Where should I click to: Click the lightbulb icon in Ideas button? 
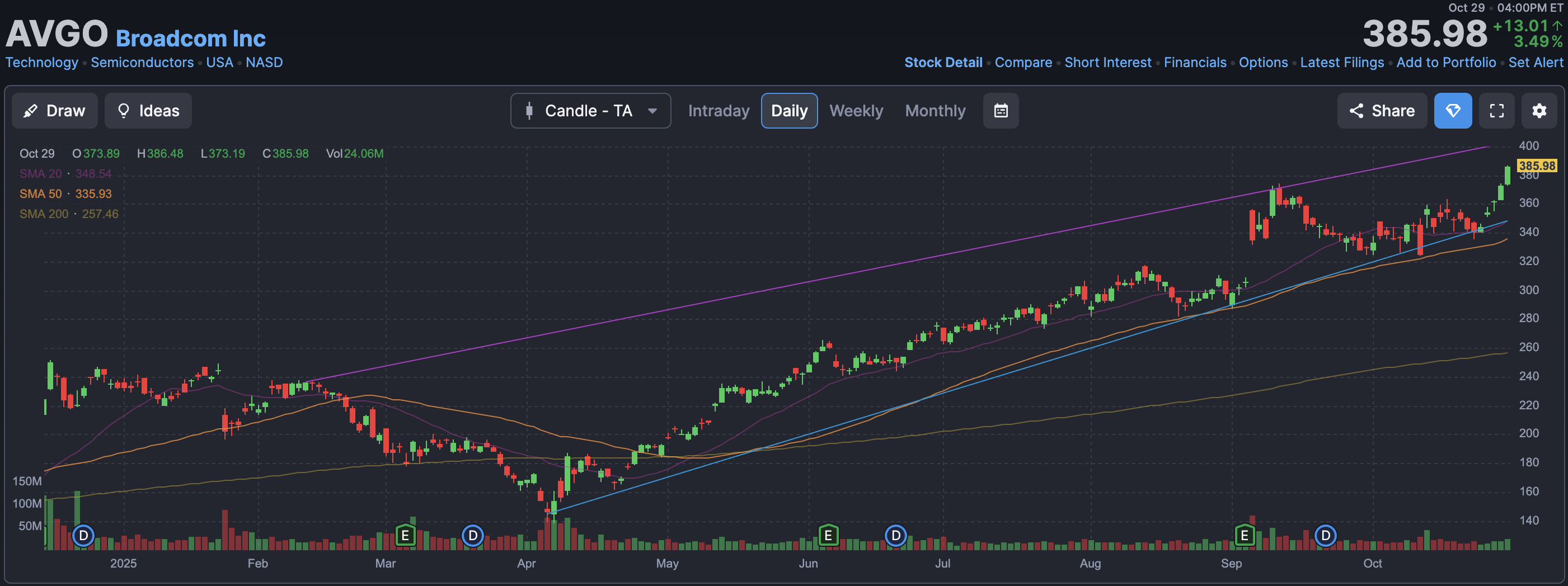(x=124, y=111)
